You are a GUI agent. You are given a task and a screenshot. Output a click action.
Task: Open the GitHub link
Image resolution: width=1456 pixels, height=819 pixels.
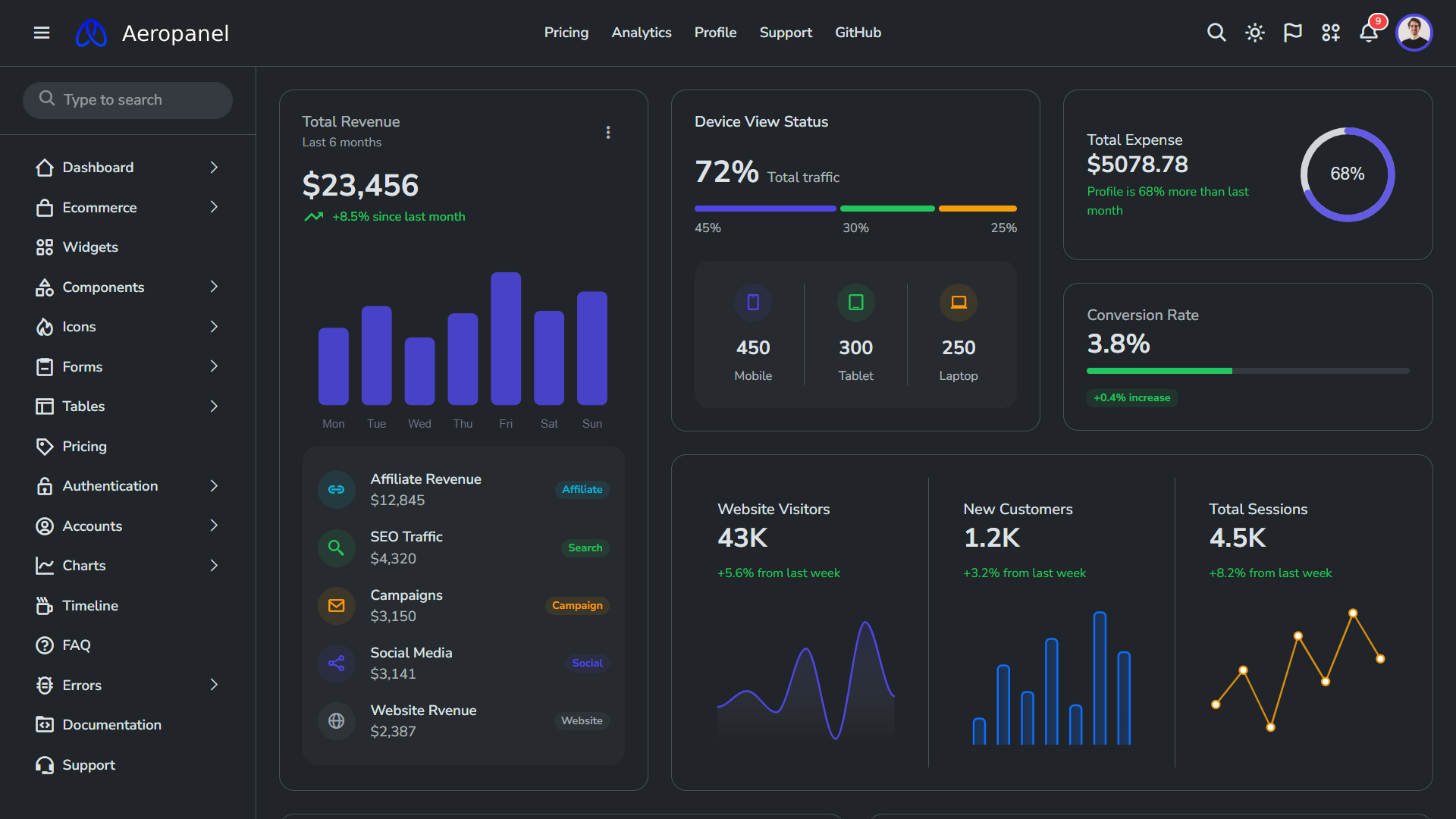coord(858,33)
